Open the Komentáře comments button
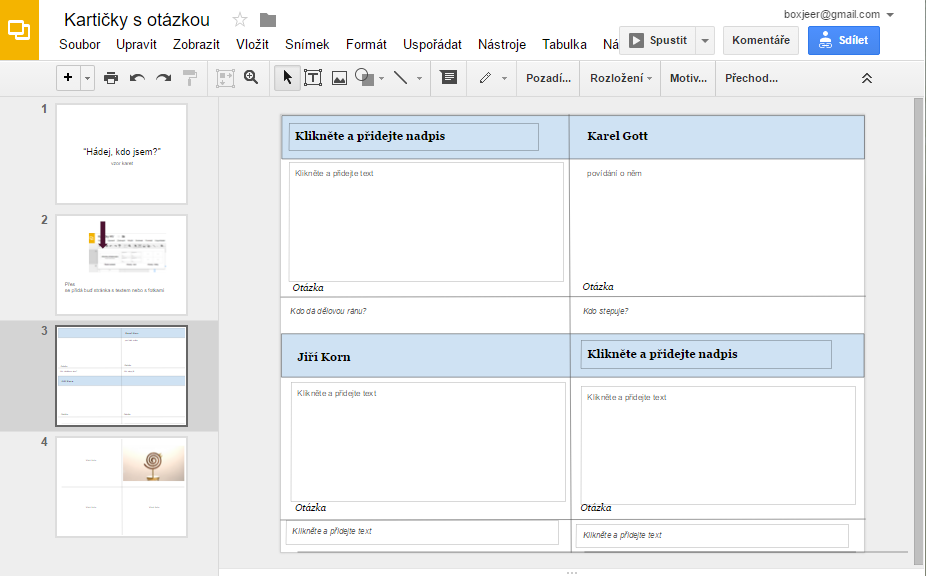Screen dimensions: 926x576 point(761,40)
